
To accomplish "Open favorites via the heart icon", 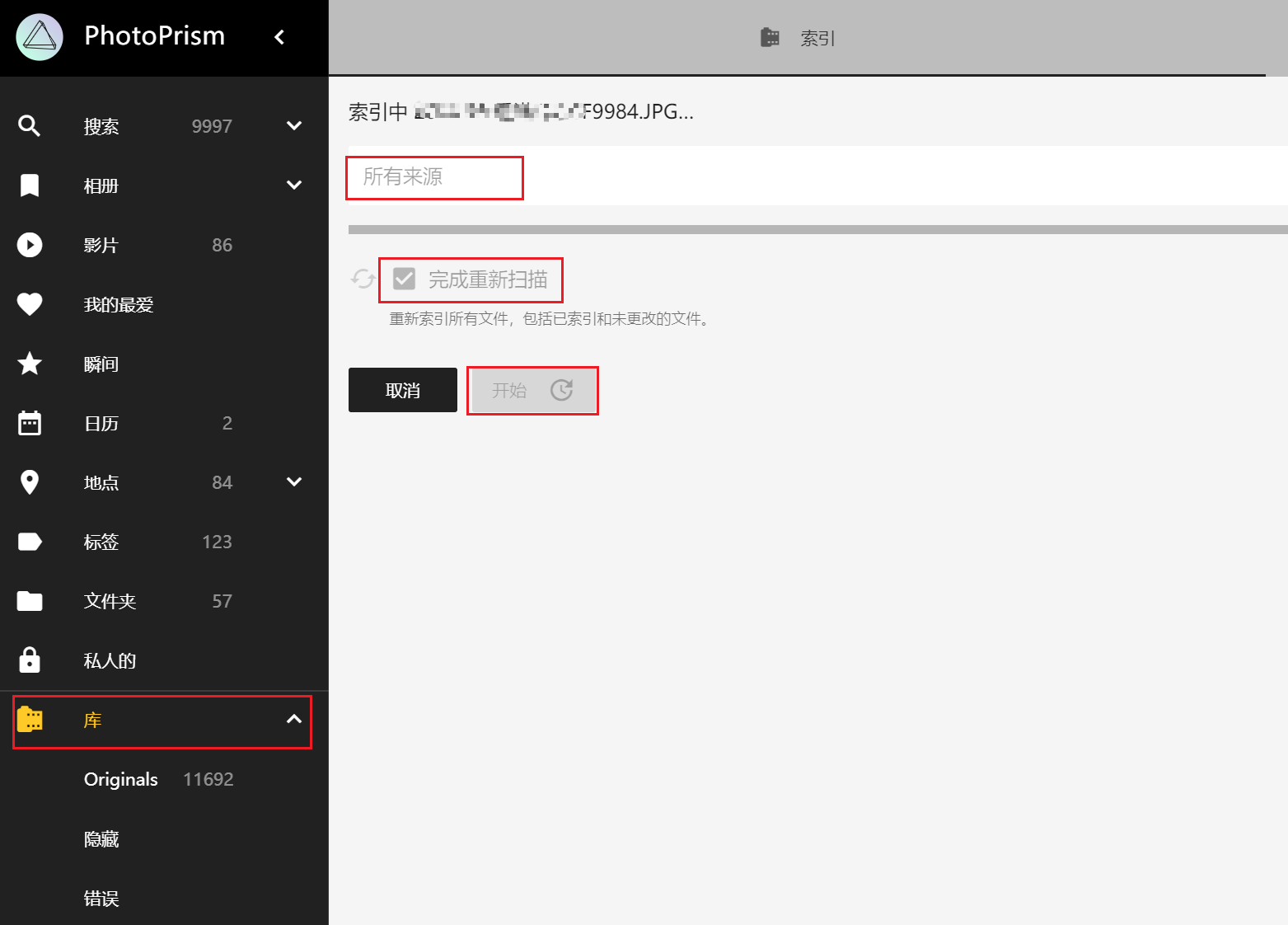I will point(30,304).
